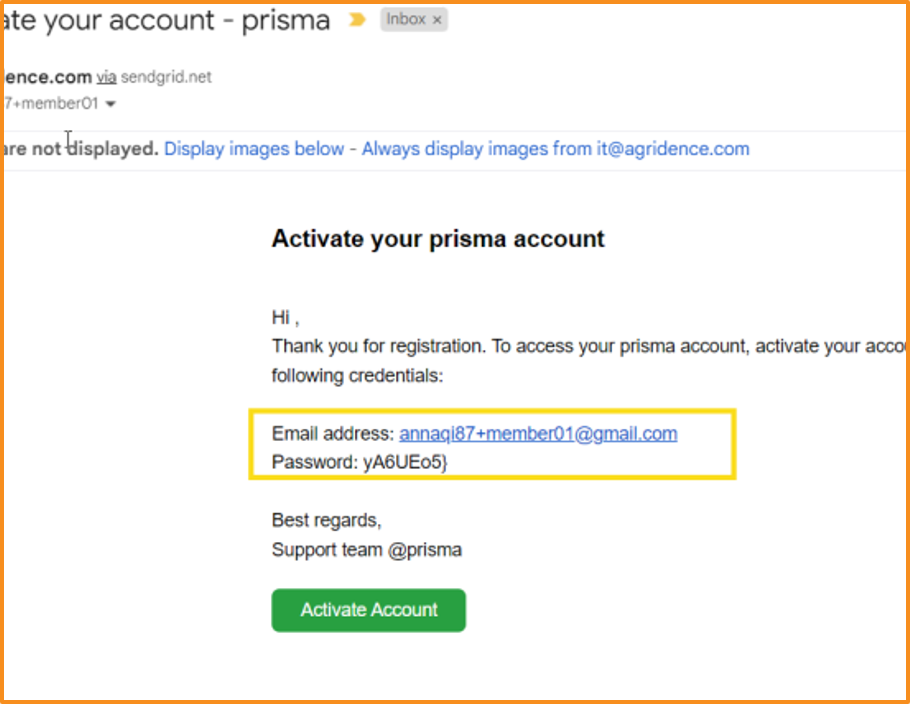Click the Activate your prisma account heading

click(x=438, y=239)
